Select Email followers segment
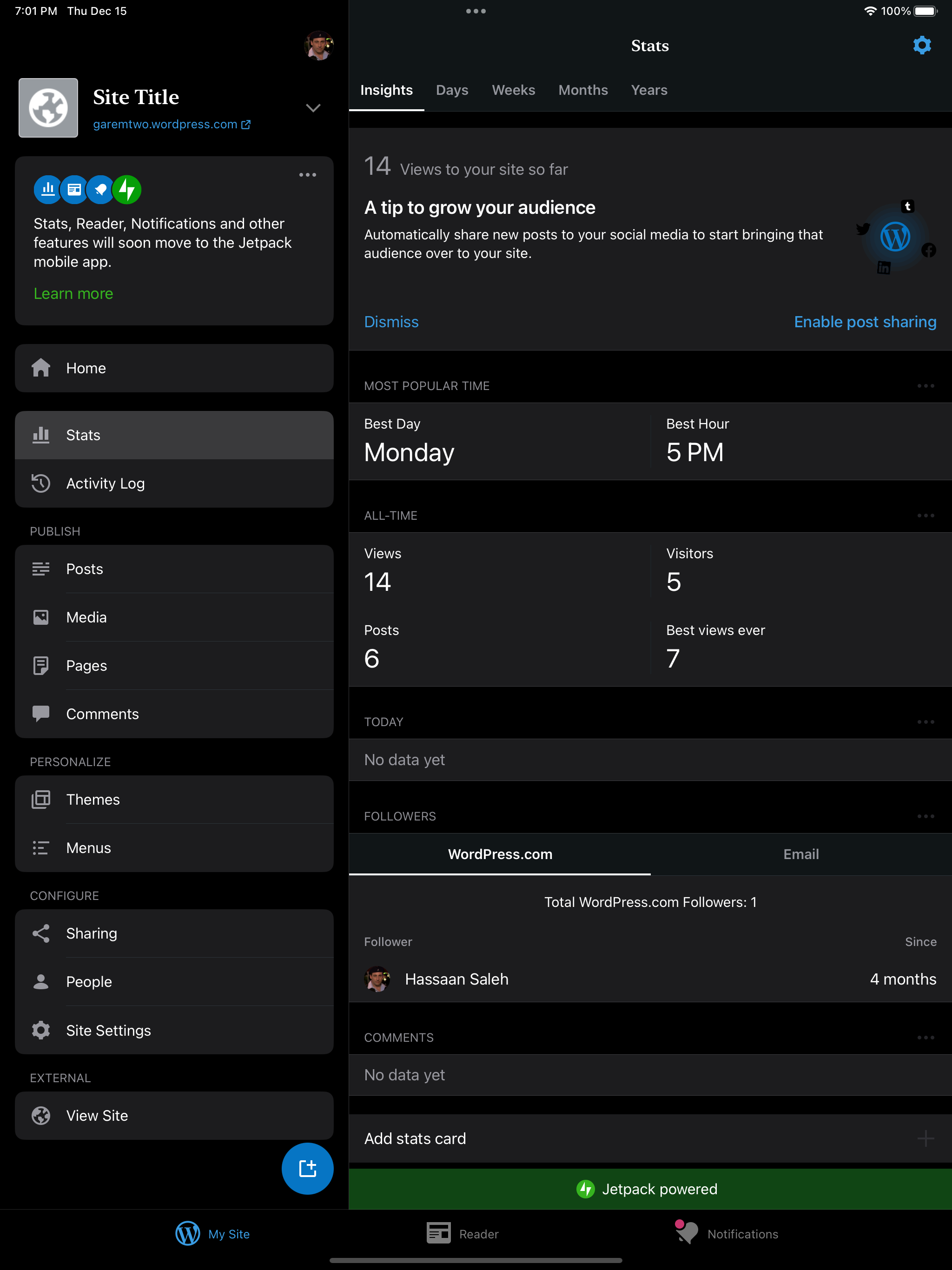This screenshot has width=952, height=1270. point(800,854)
